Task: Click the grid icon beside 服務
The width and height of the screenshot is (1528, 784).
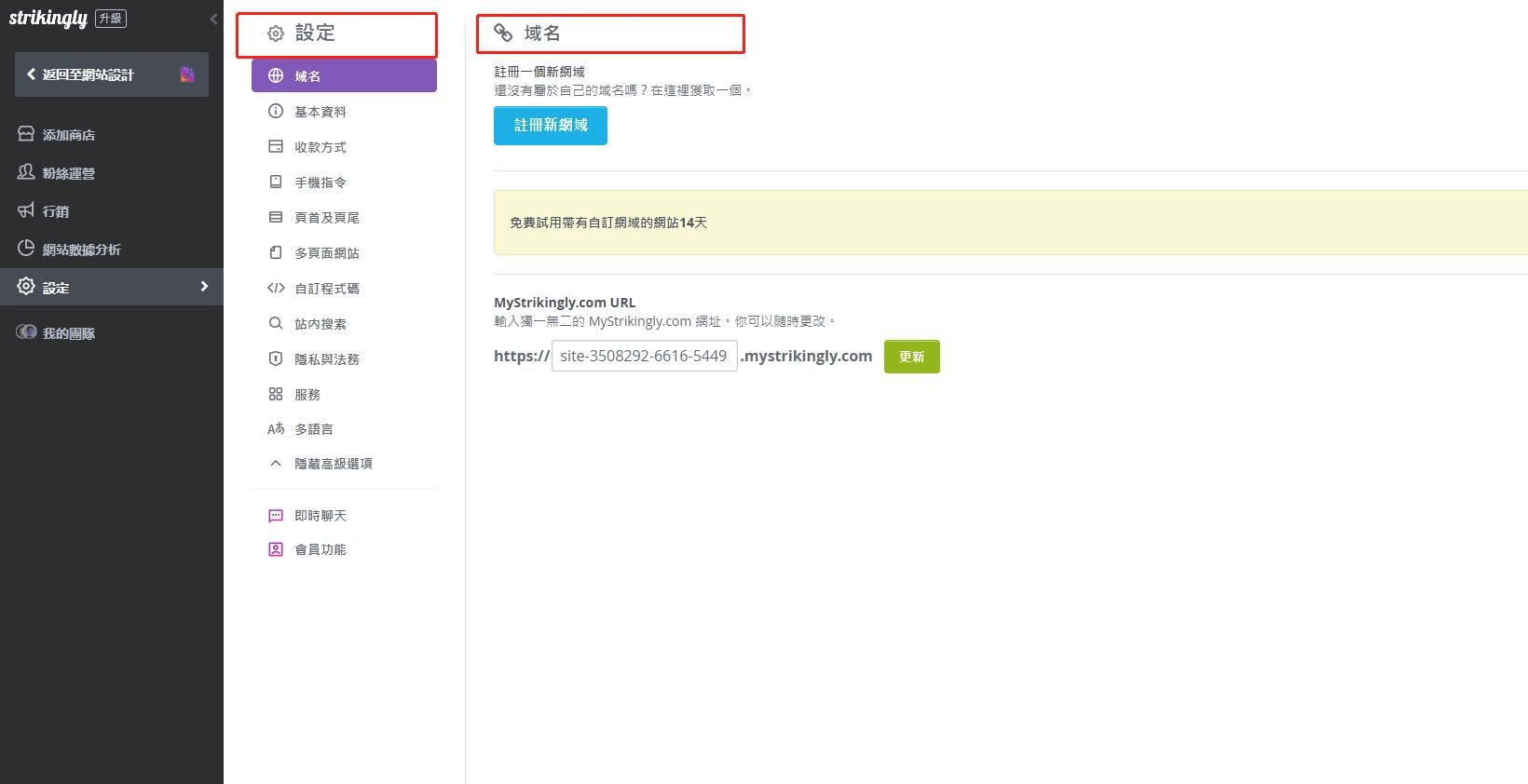Action: pos(276,394)
